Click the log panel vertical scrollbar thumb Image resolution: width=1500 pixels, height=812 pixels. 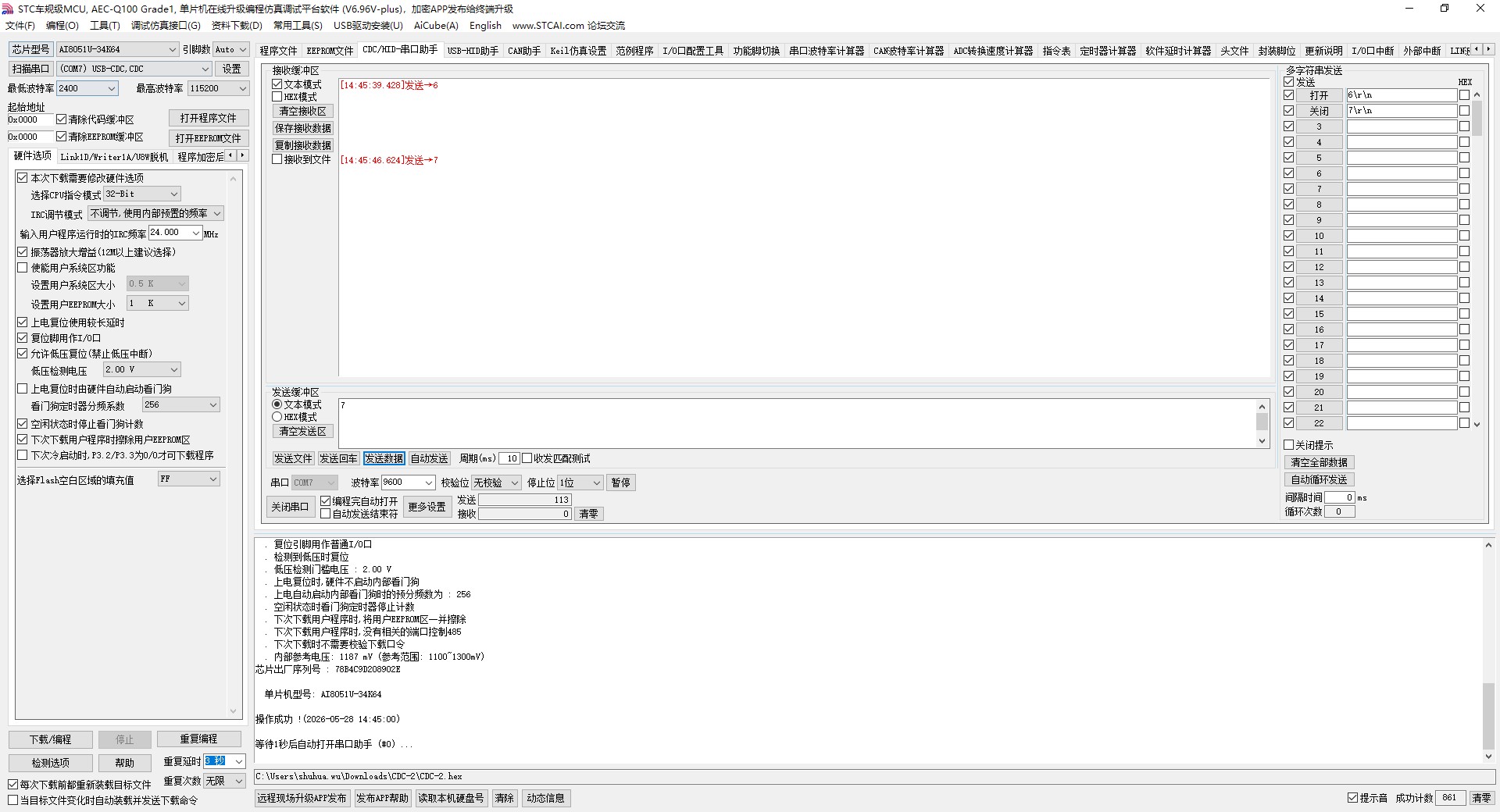[1488, 716]
